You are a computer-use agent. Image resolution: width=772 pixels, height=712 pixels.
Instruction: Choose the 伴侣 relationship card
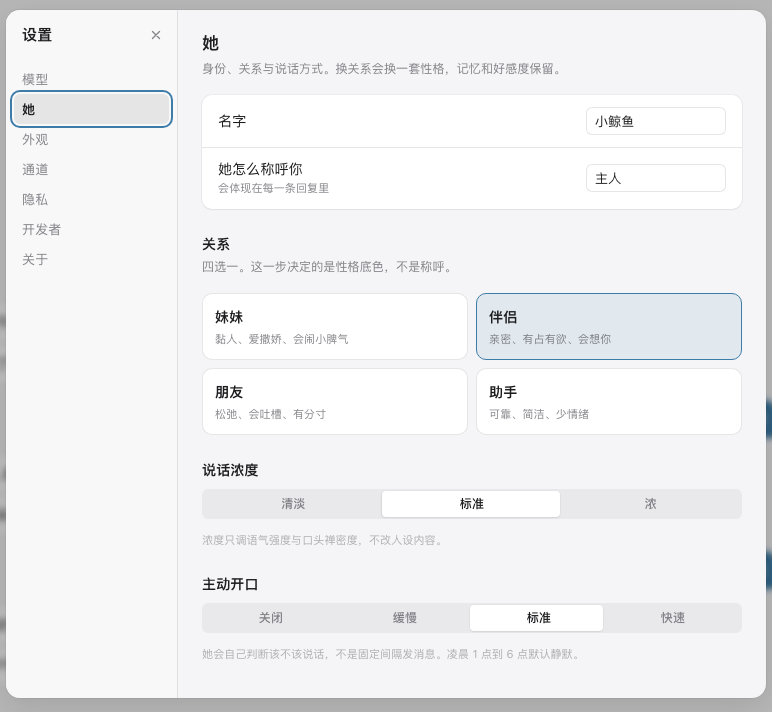point(609,326)
